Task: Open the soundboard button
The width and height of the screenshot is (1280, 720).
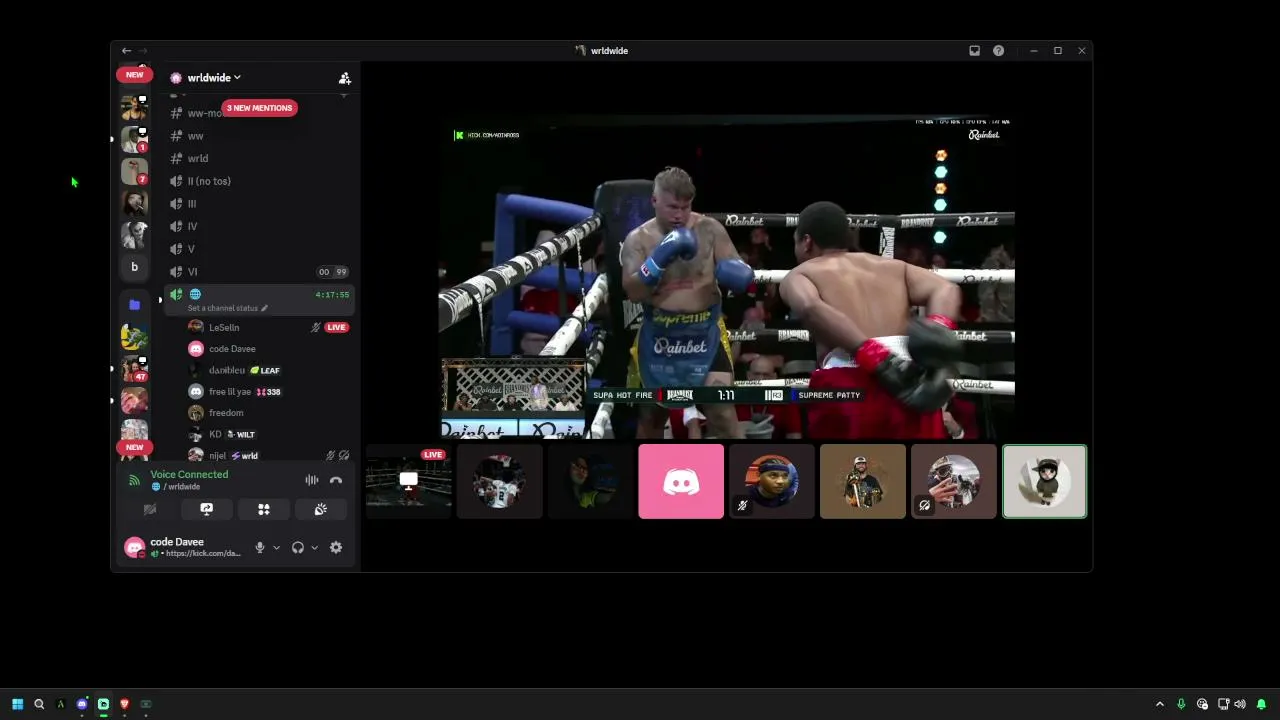Action: point(320,509)
